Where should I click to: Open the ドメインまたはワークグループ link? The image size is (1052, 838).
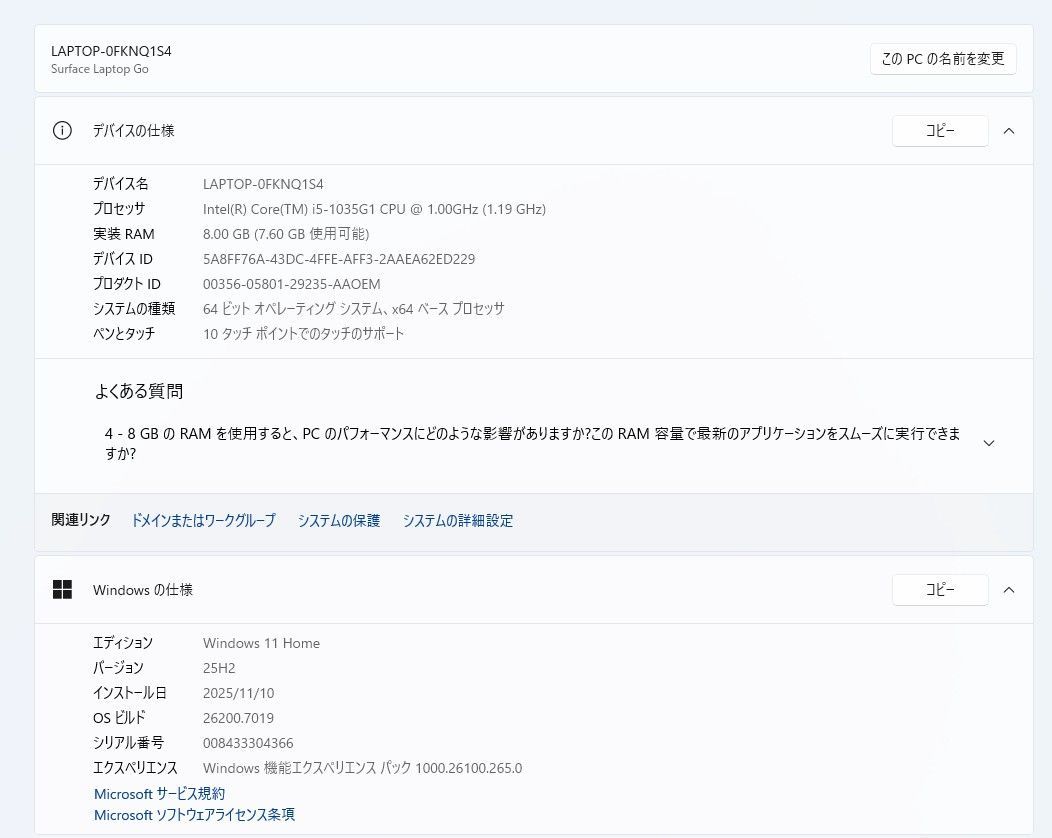203,521
